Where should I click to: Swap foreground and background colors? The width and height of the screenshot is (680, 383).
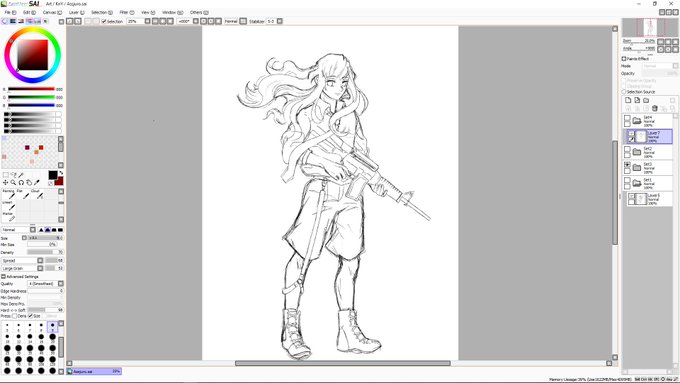(61, 173)
